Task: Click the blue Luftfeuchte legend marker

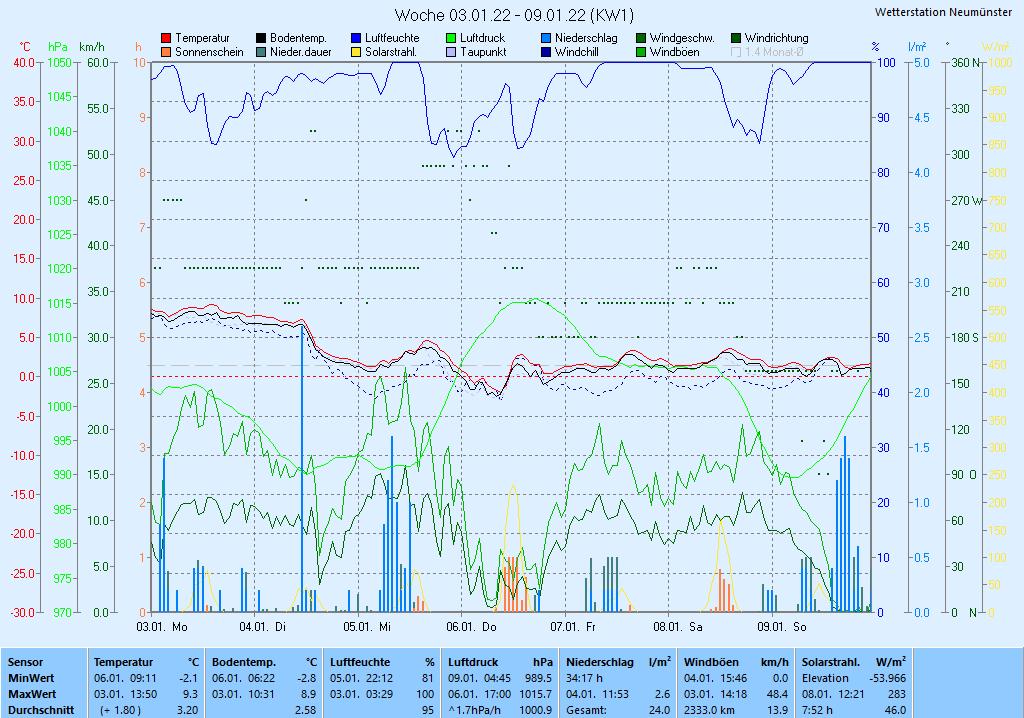Action: (x=356, y=38)
